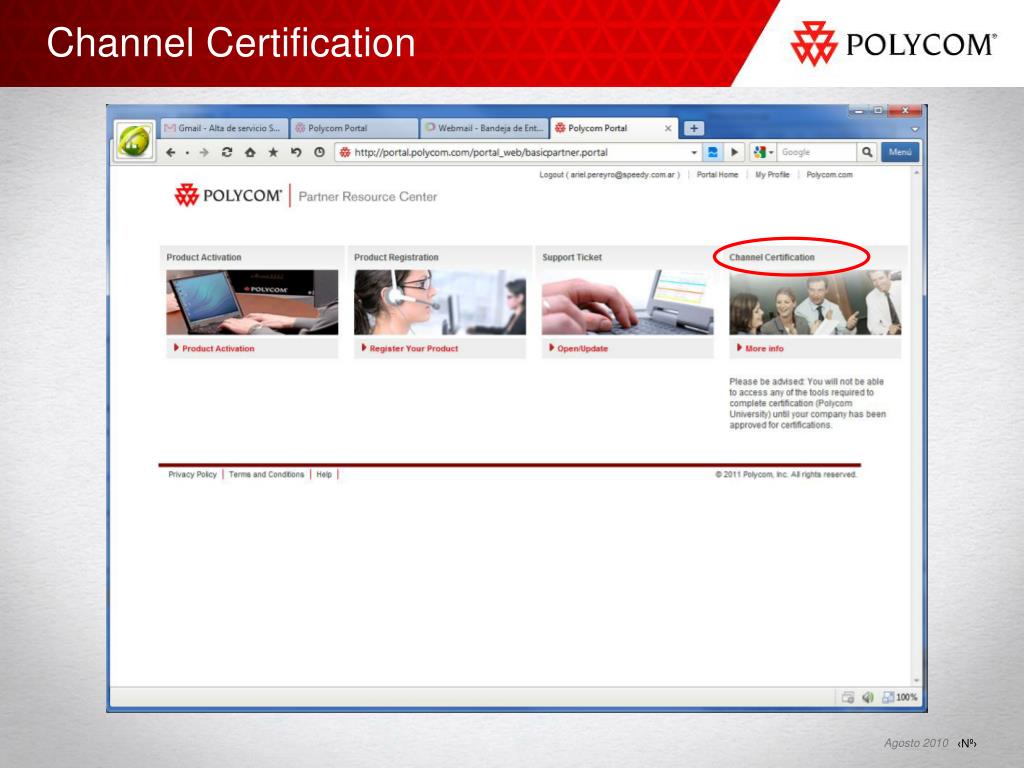Open the Maxthon browser logo menu
1024x768 pixels.
(x=135, y=140)
